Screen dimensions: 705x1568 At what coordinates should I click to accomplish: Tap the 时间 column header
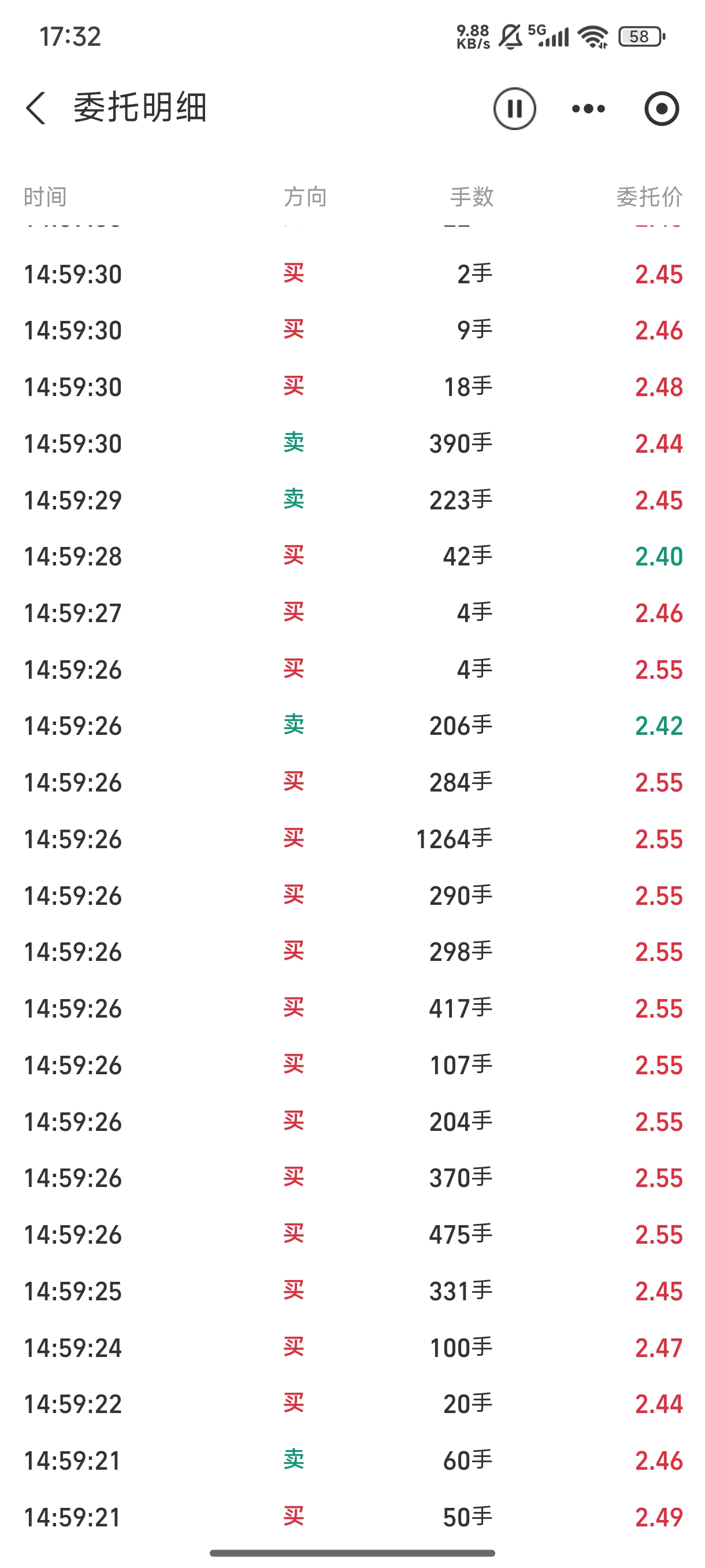(x=45, y=197)
